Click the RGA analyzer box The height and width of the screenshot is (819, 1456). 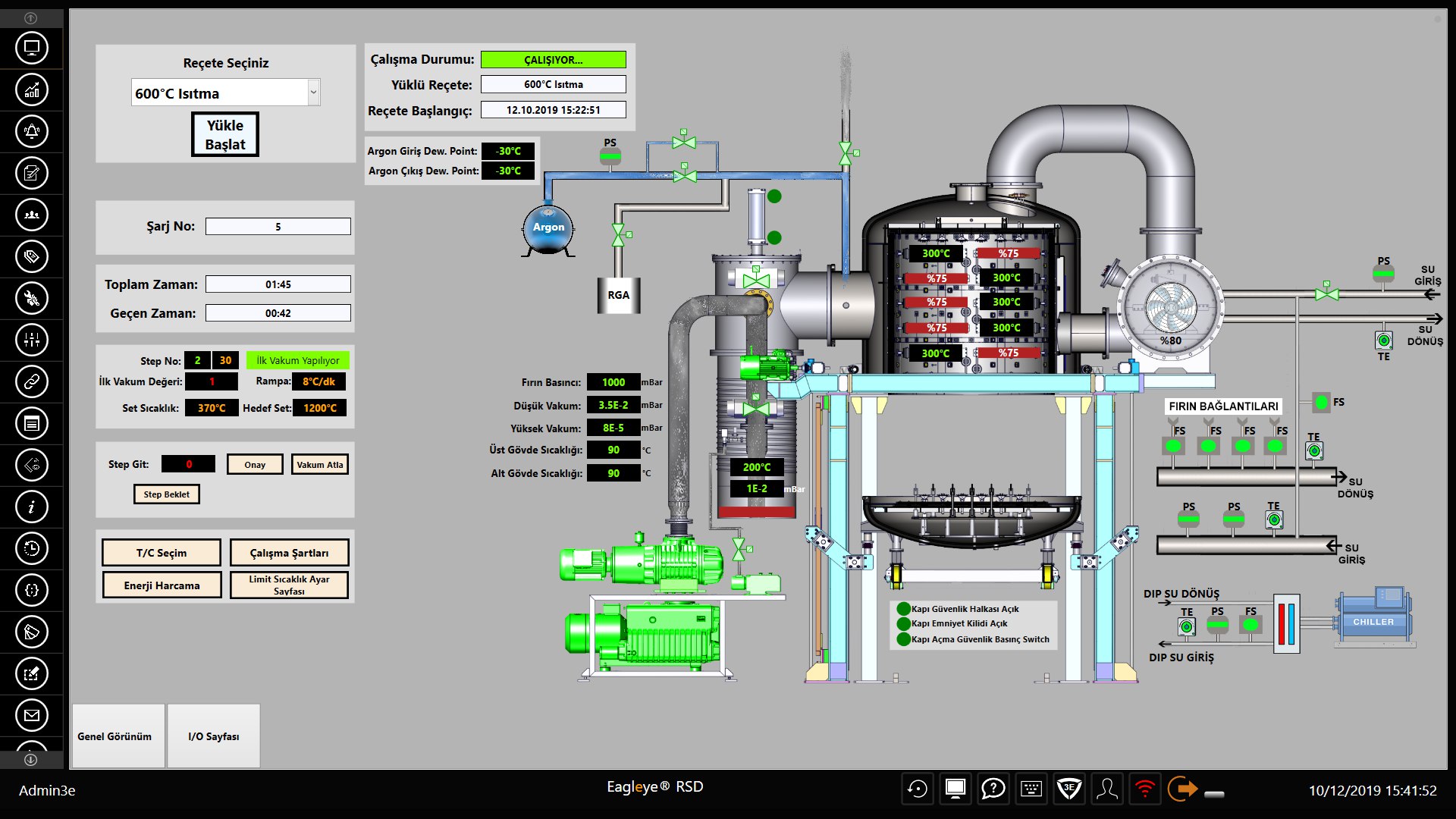point(619,295)
